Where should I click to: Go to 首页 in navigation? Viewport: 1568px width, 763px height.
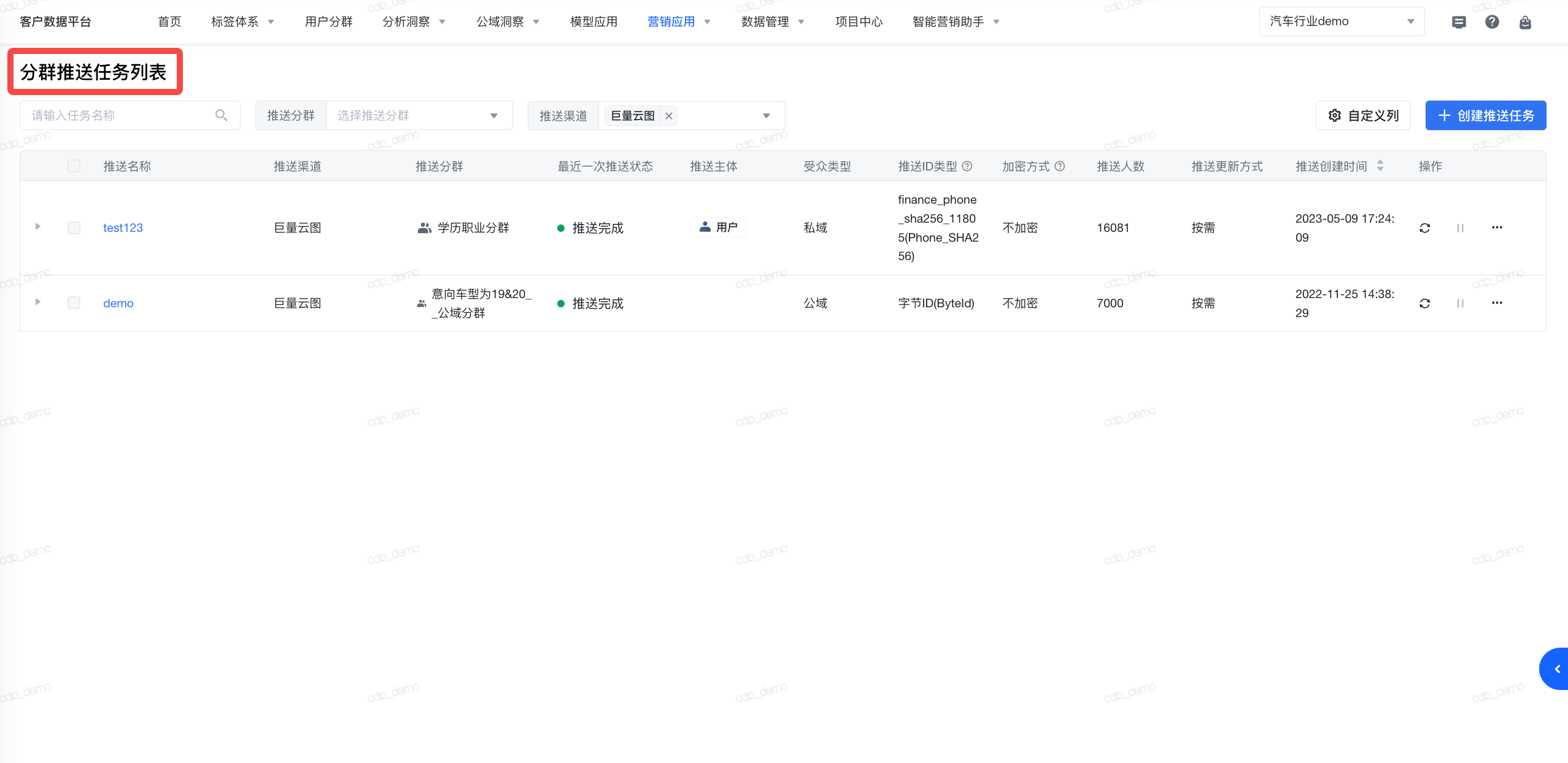[169, 22]
